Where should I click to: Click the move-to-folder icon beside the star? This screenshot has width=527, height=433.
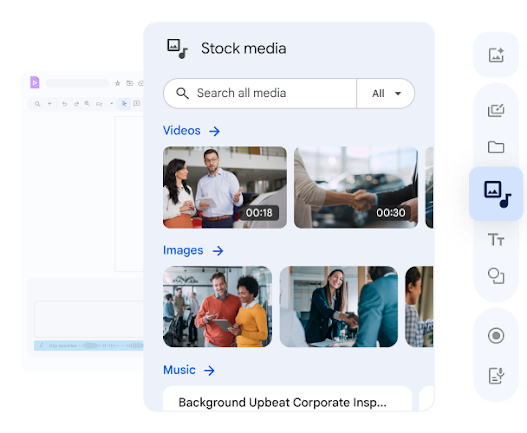[129, 83]
